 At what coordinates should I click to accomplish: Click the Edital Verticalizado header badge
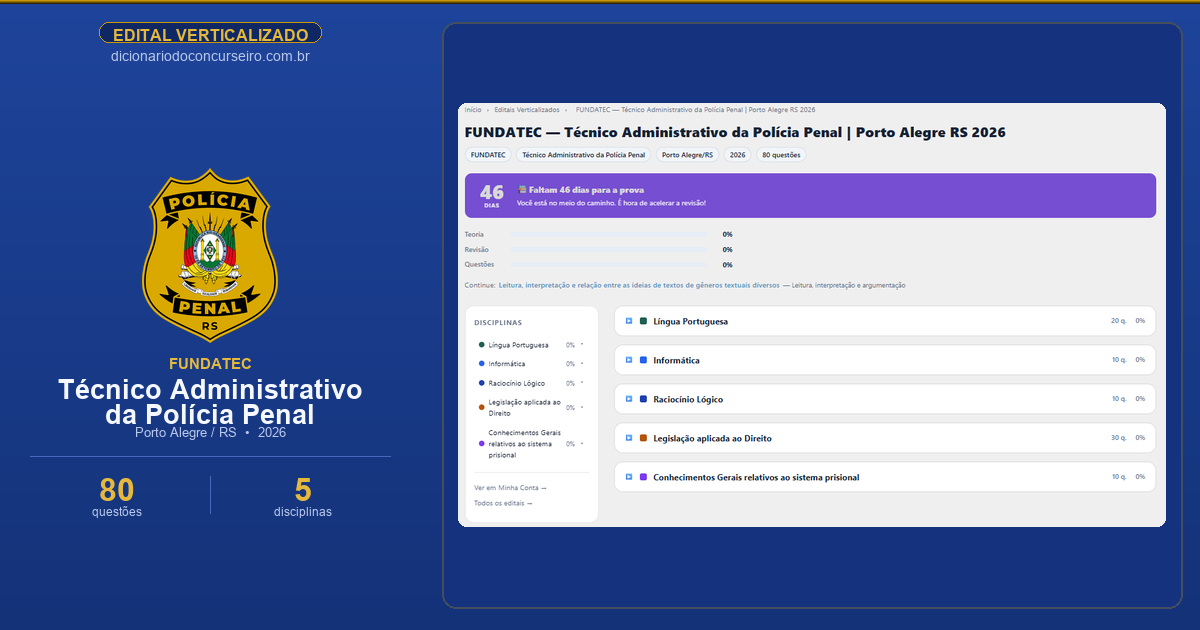click(x=210, y=34)
